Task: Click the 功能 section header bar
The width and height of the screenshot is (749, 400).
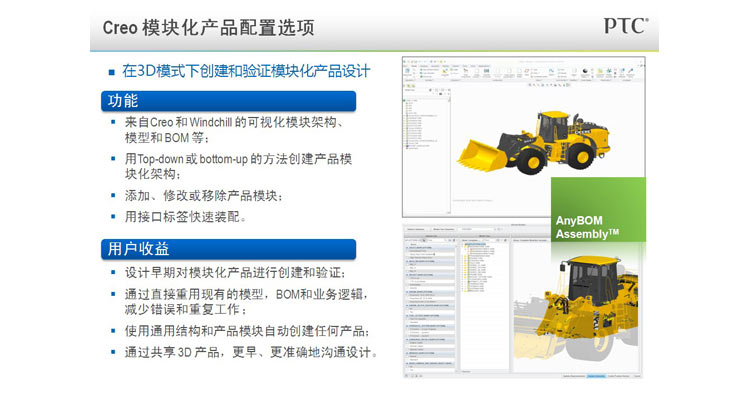Action: [228, 101]
